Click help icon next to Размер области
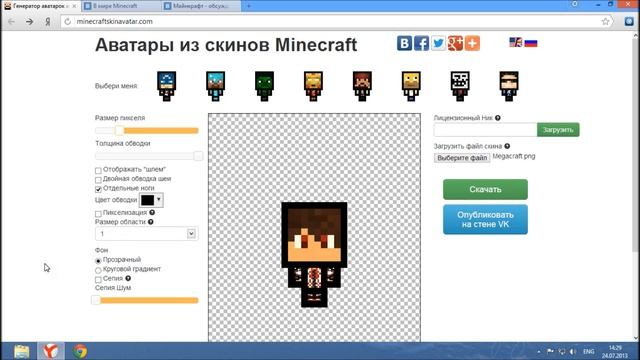The image size is (640, 360). pyautogui.click(x=151, y=222)
